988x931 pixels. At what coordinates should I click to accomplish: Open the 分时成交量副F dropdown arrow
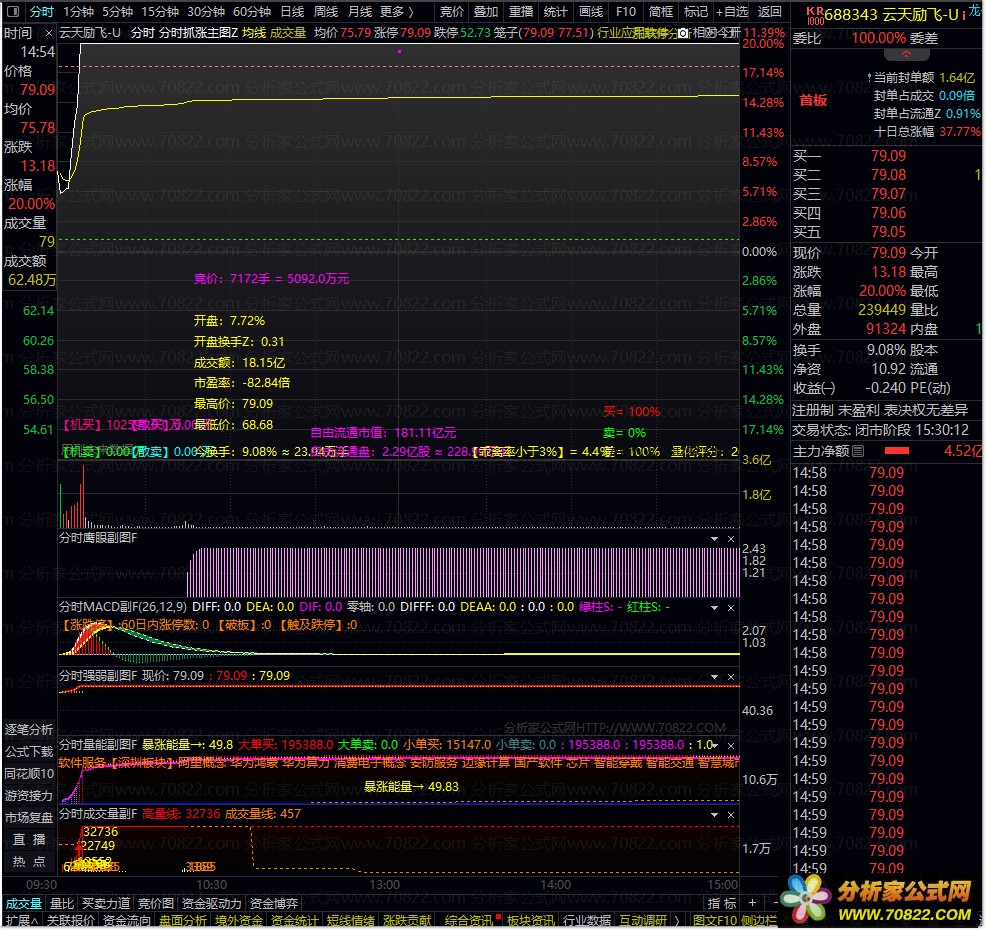click(x=716, y=817)
